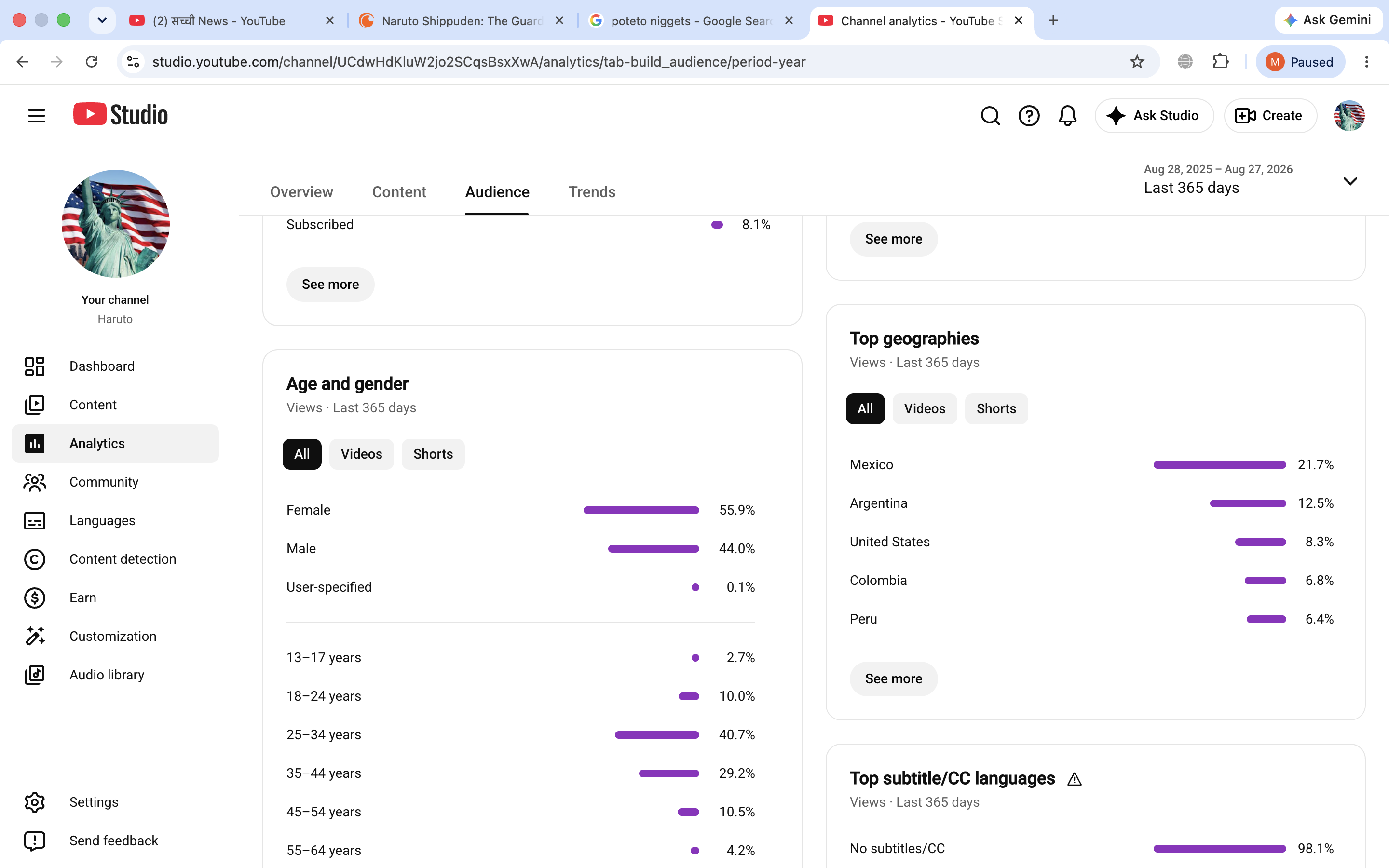This screenshot has width=1389, height=868.
Task: Open the Earn section
Action: click(x=115, y=597)
